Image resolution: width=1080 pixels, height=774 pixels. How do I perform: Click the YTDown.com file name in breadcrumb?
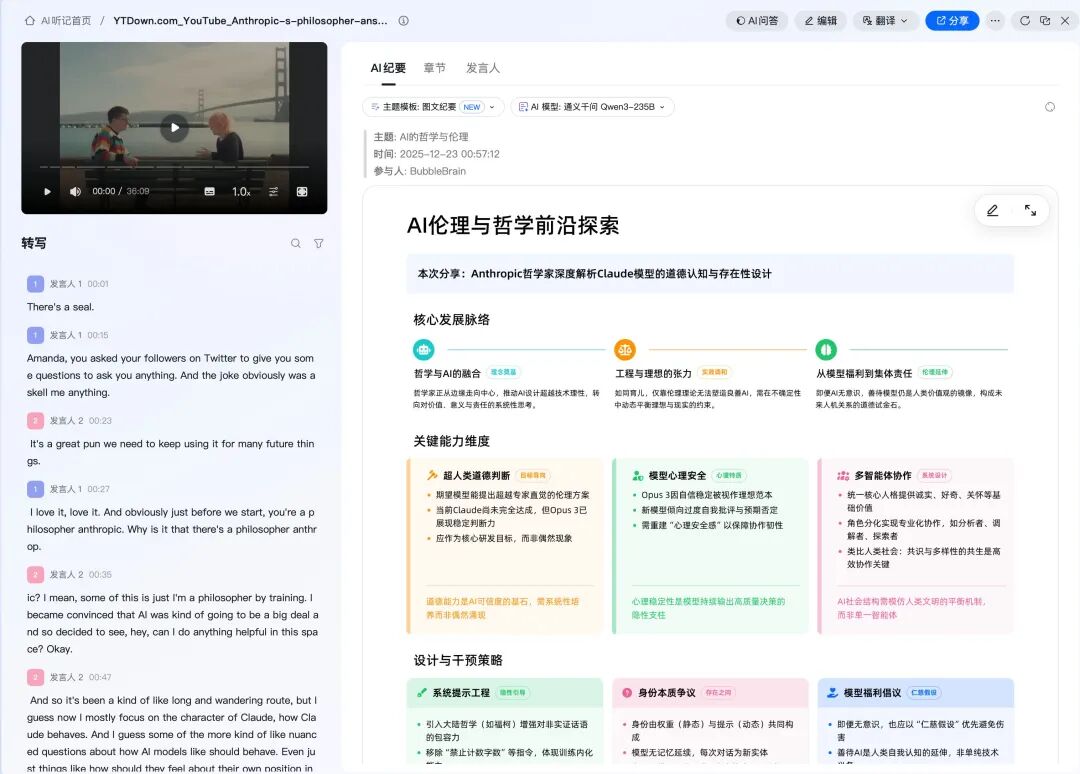pos(250,21)
